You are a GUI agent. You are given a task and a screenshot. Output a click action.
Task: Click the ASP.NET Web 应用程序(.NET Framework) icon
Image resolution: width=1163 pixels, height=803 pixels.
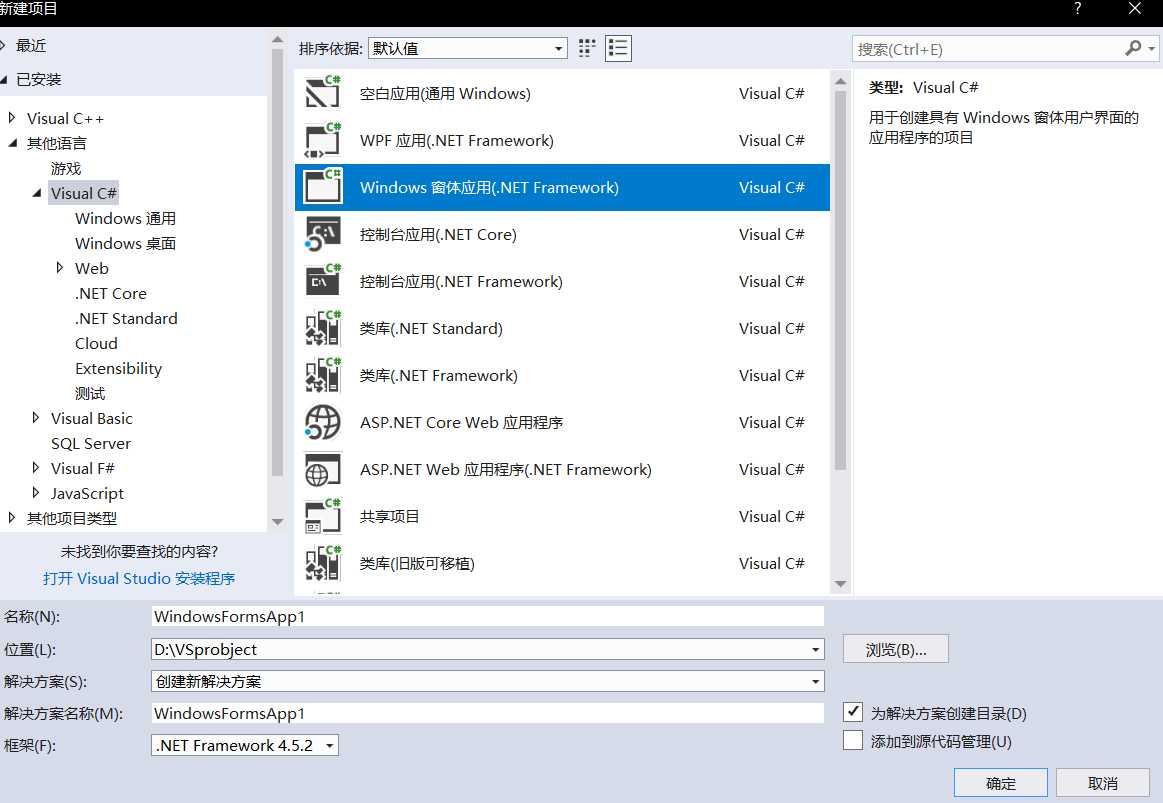(x=323, y=469)
